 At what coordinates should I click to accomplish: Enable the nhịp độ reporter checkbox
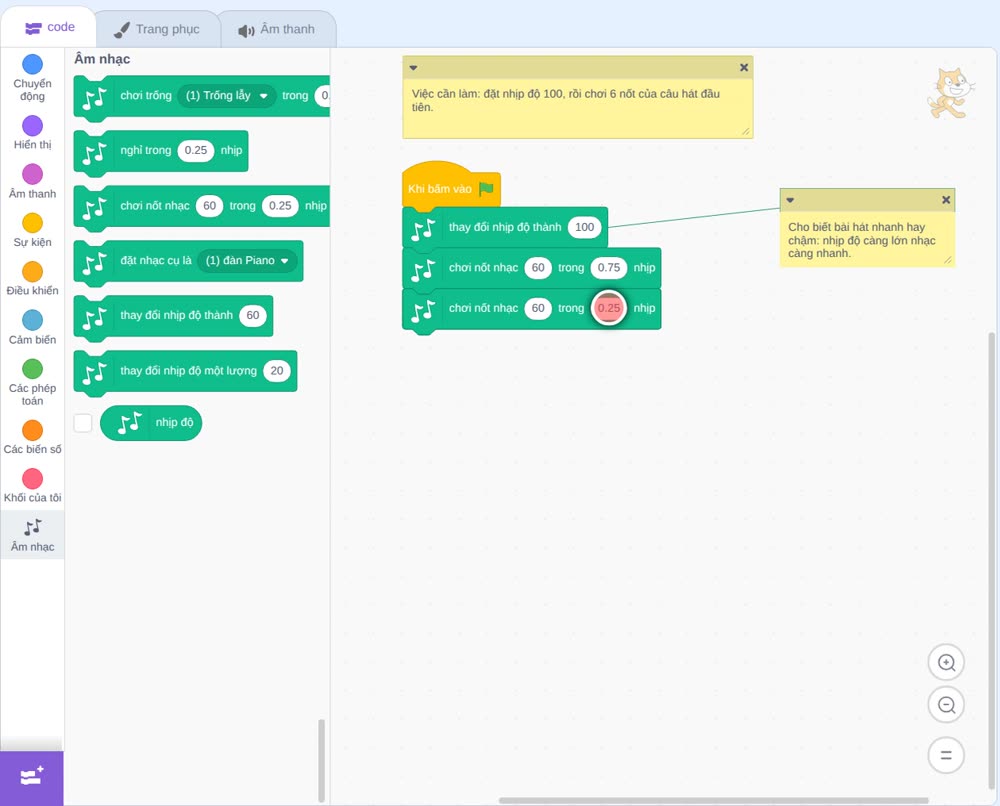(83, 423)
